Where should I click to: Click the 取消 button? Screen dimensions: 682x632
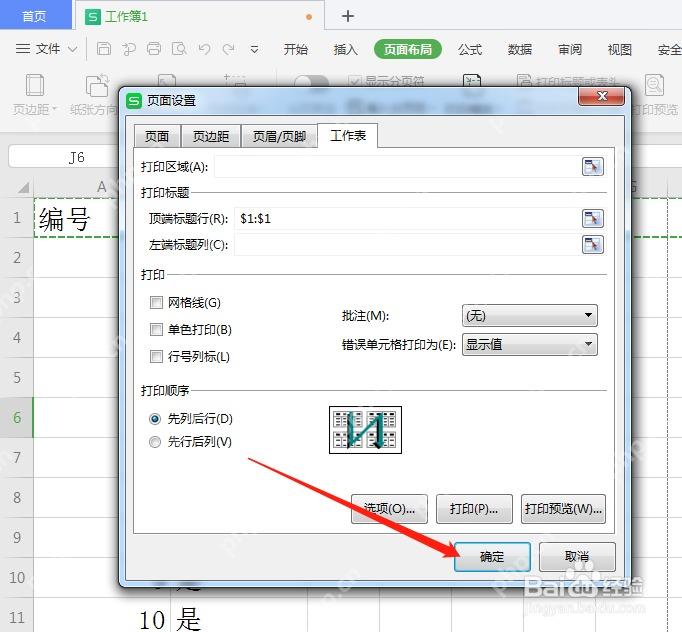(577, 556)
